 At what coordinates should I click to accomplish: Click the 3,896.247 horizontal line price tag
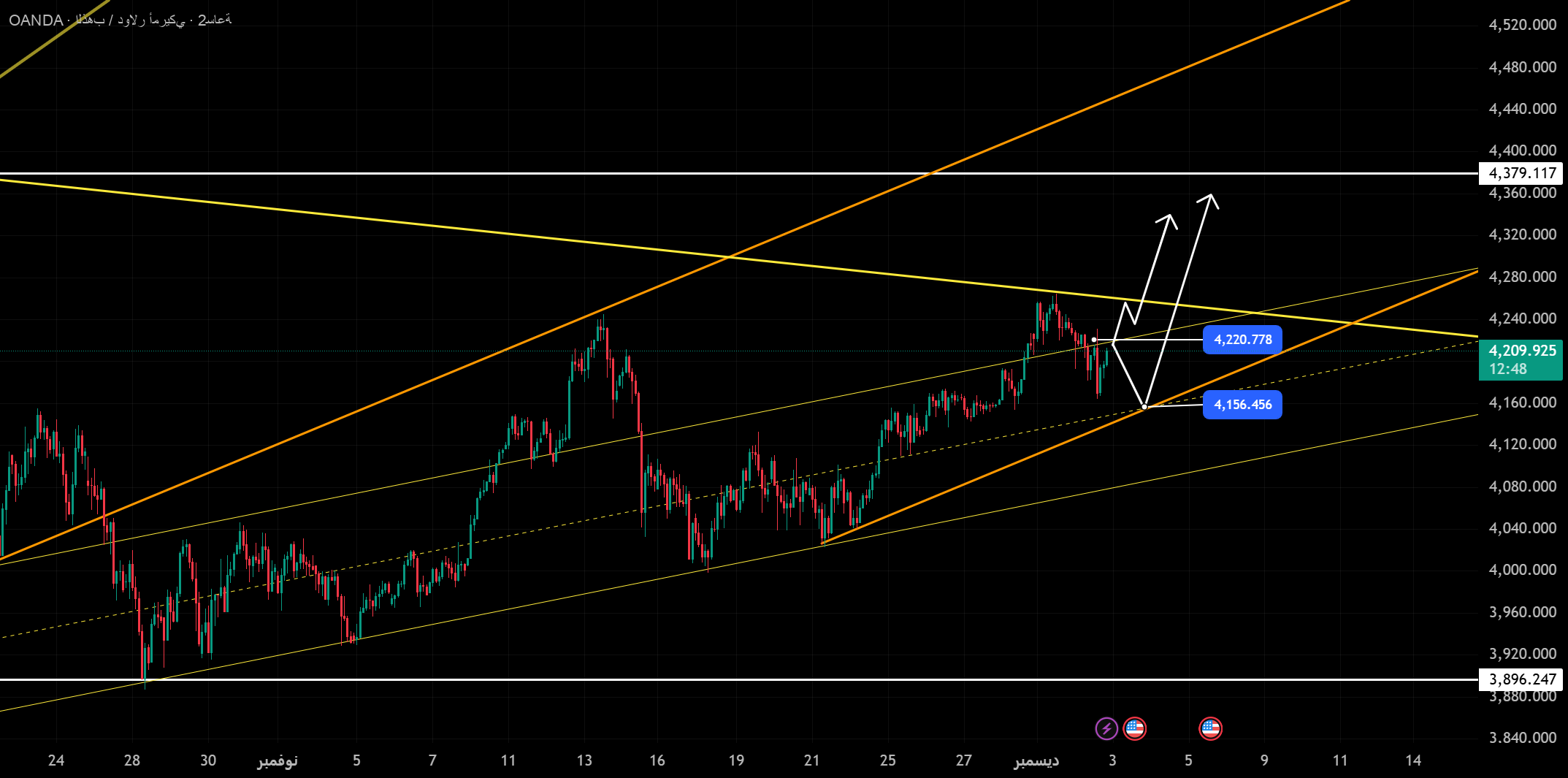[x=1522, y=679]
